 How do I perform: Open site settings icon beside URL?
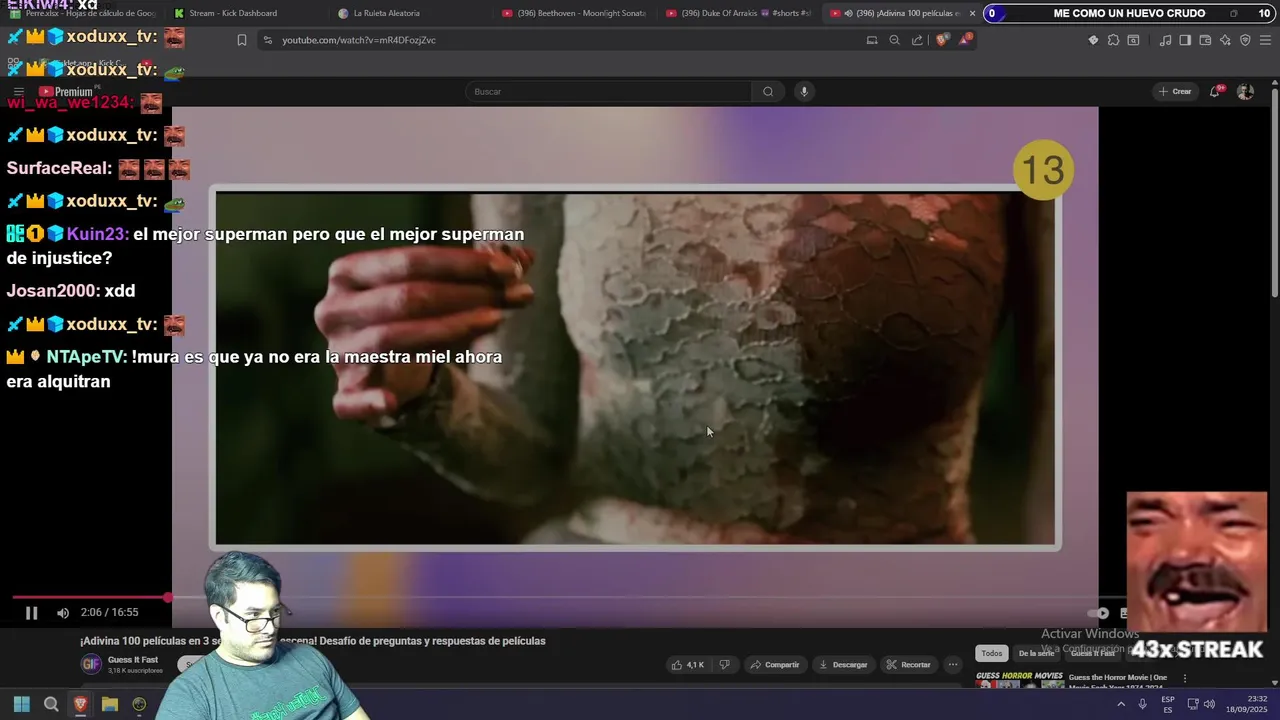pyautogui.click(x=267, y=40)
